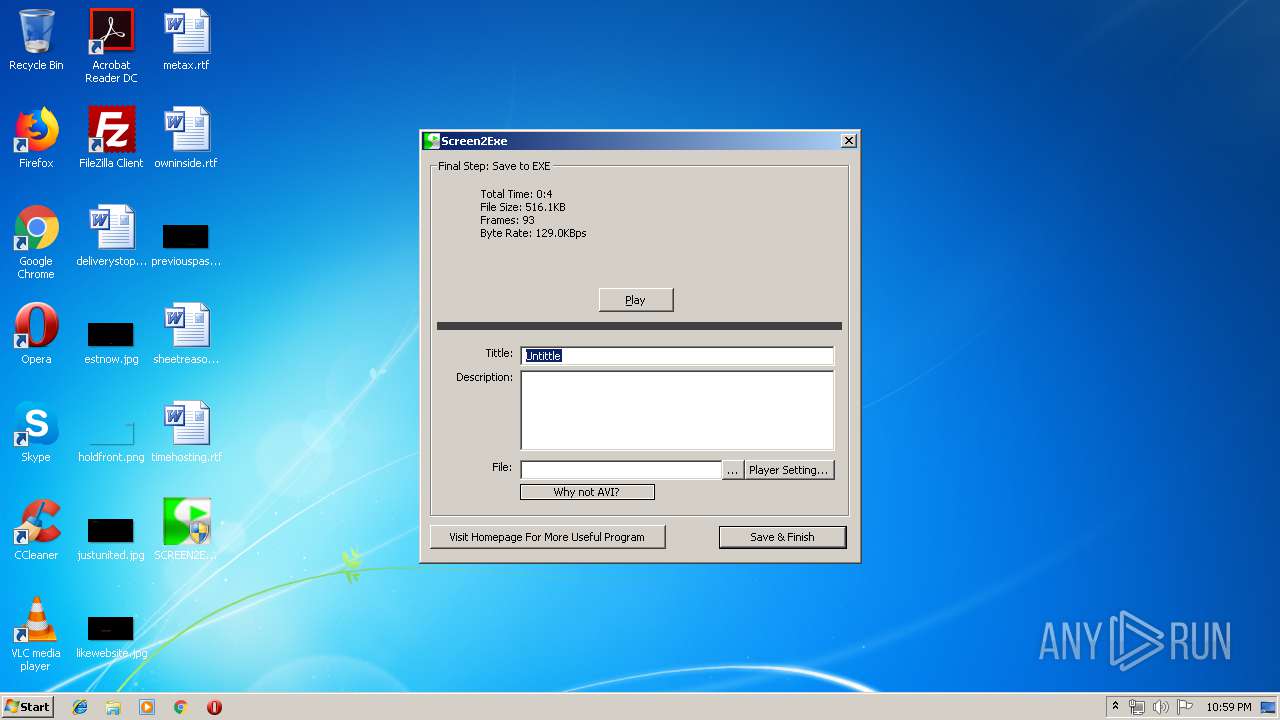Launch Skype desktop shortcut
This screenshot has height=720, width=1280.
[36, 432]
